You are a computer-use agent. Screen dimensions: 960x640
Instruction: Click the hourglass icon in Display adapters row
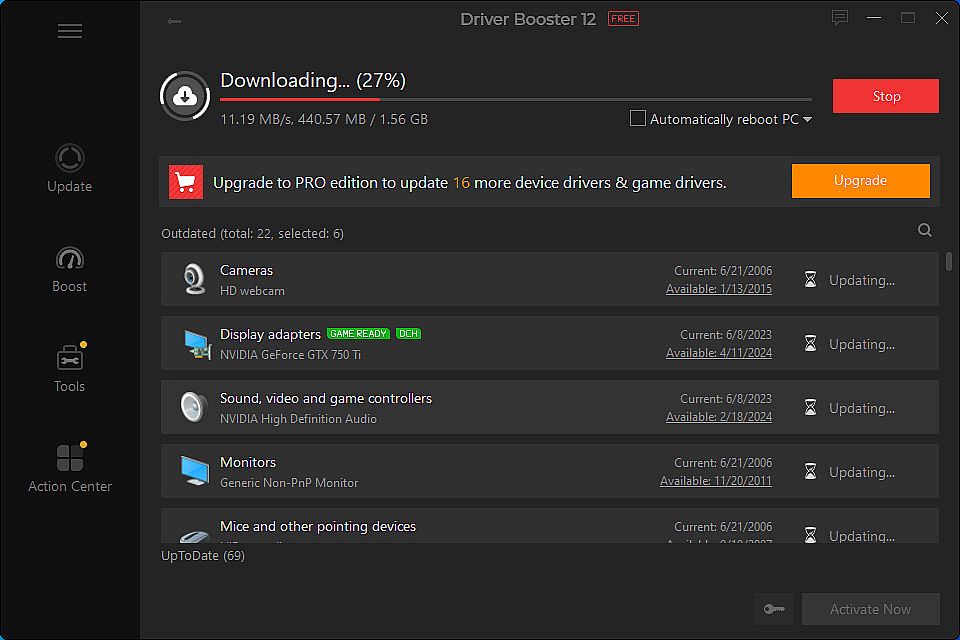[810, 344]
